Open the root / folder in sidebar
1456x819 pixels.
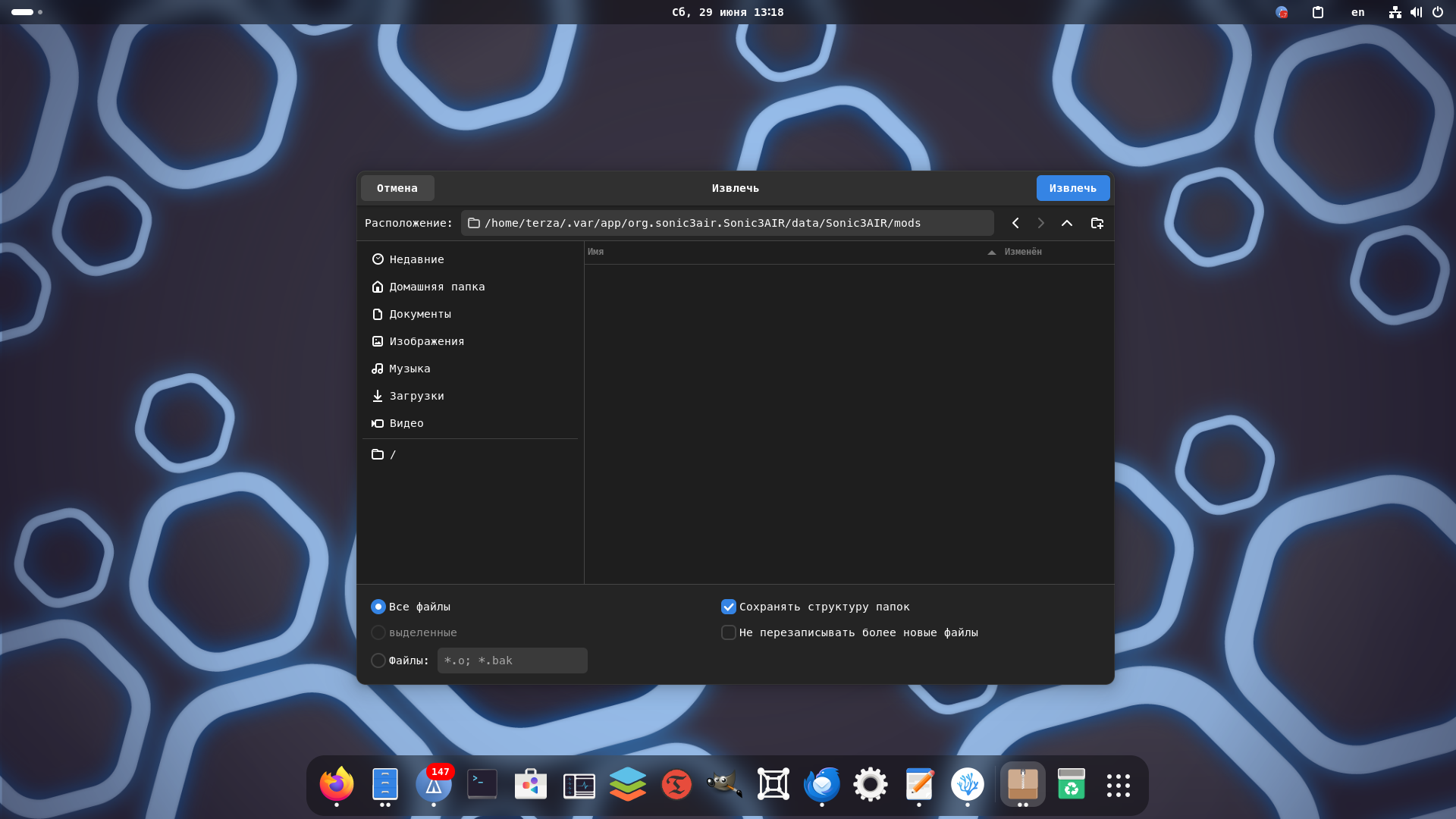[470, 454]
